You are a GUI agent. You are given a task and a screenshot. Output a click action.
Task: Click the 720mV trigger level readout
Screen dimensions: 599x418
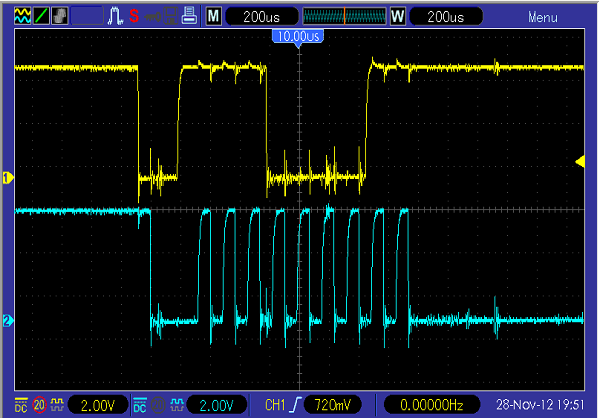click(332, 405)
